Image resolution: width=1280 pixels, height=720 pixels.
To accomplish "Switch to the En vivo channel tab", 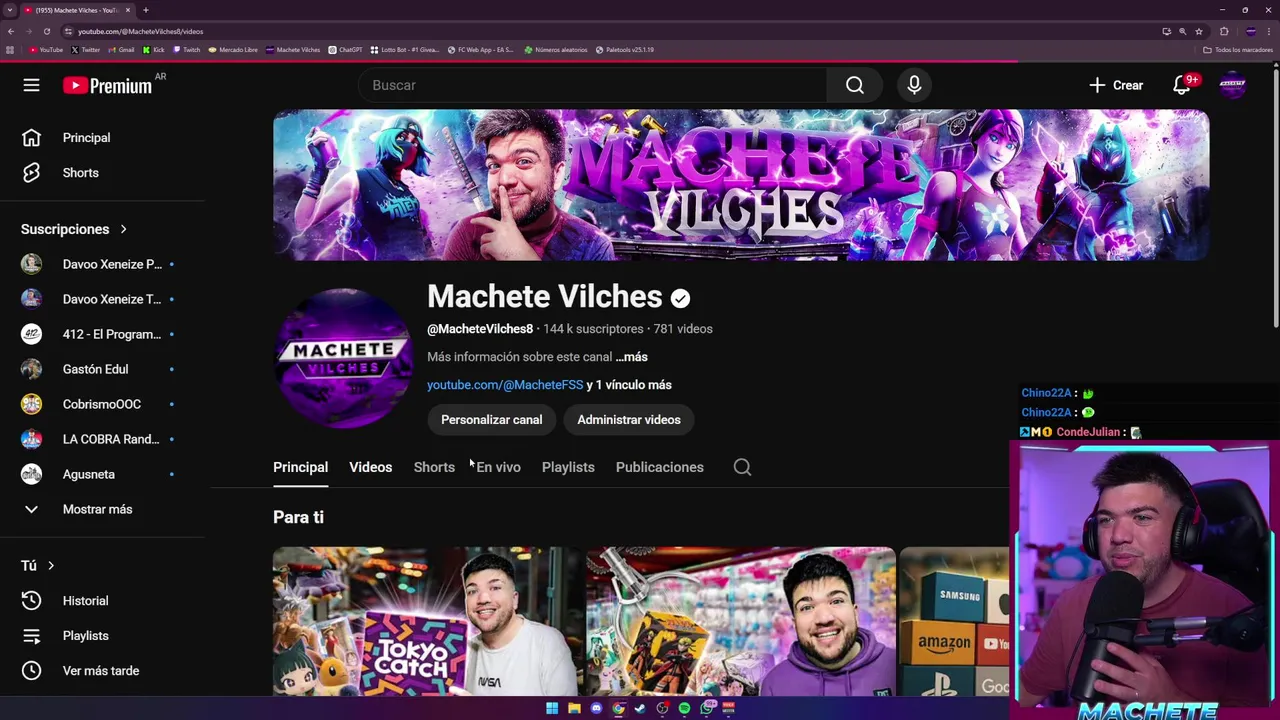I will pos(498,467).
